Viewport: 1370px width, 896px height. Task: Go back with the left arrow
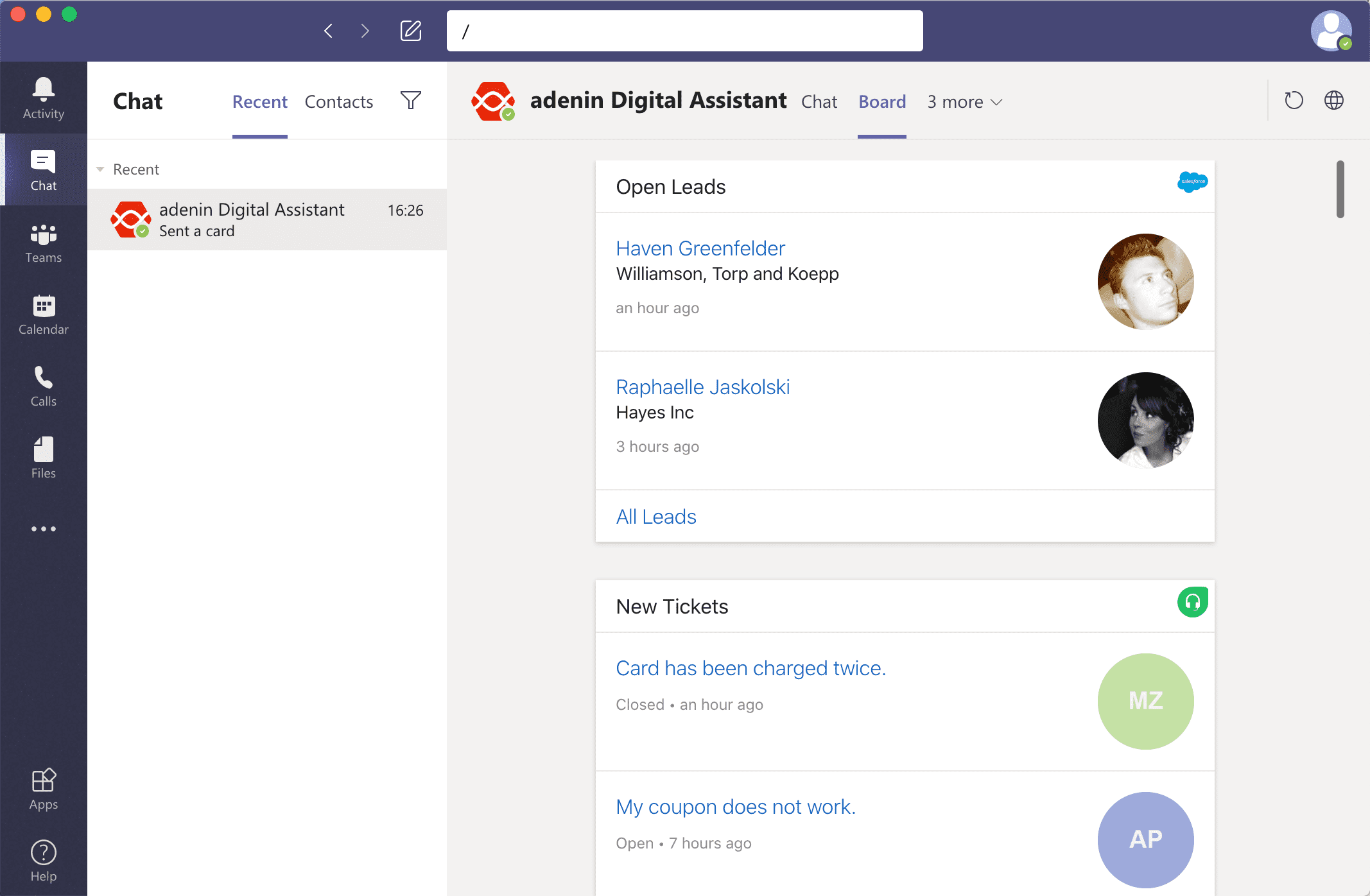(329, 31)
